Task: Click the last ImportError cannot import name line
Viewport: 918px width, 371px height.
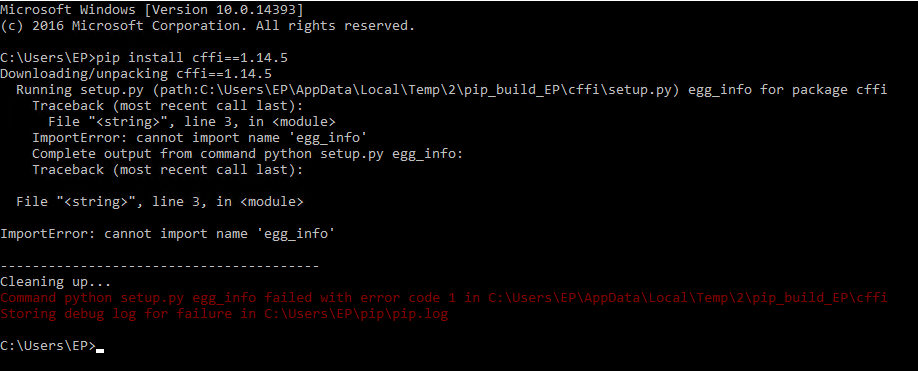Action: (x=167, y=233)
